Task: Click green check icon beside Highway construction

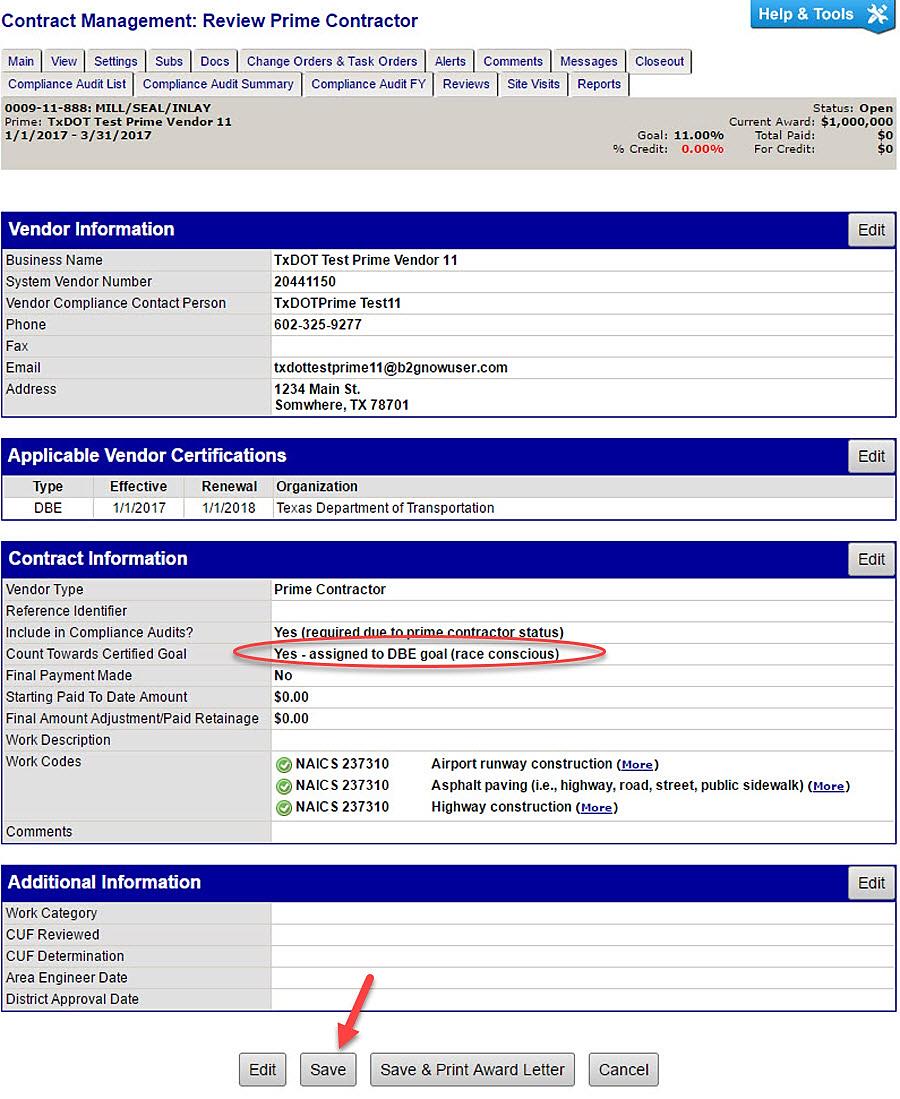Action: click(x=283, y=808)
